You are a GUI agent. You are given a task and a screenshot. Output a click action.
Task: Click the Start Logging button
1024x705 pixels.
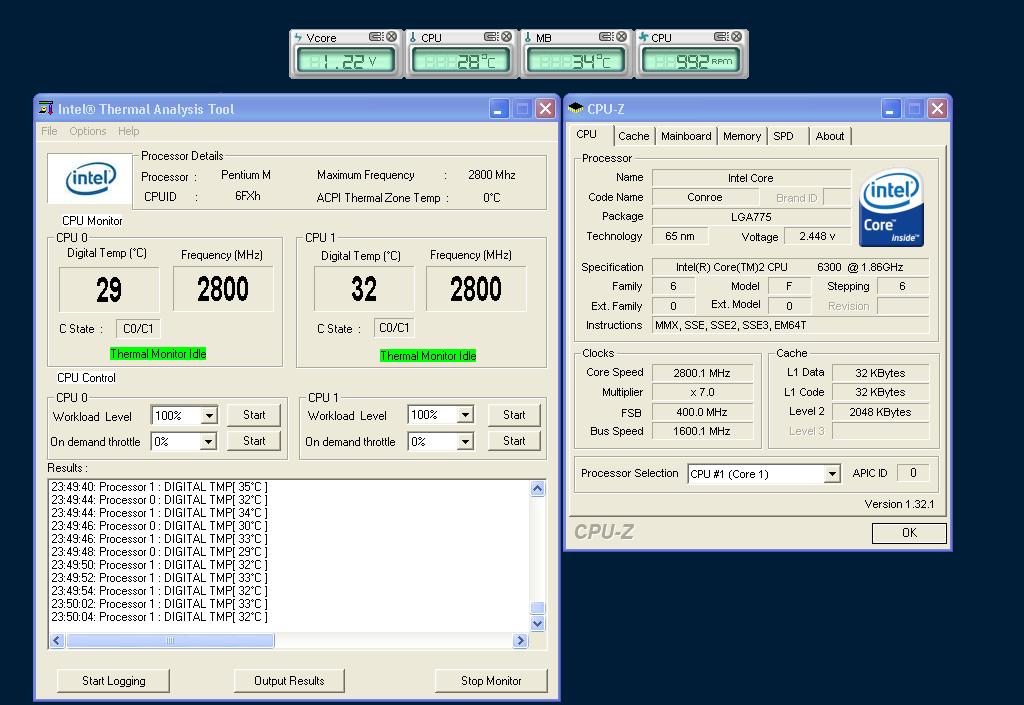click(x=114, y=681)
